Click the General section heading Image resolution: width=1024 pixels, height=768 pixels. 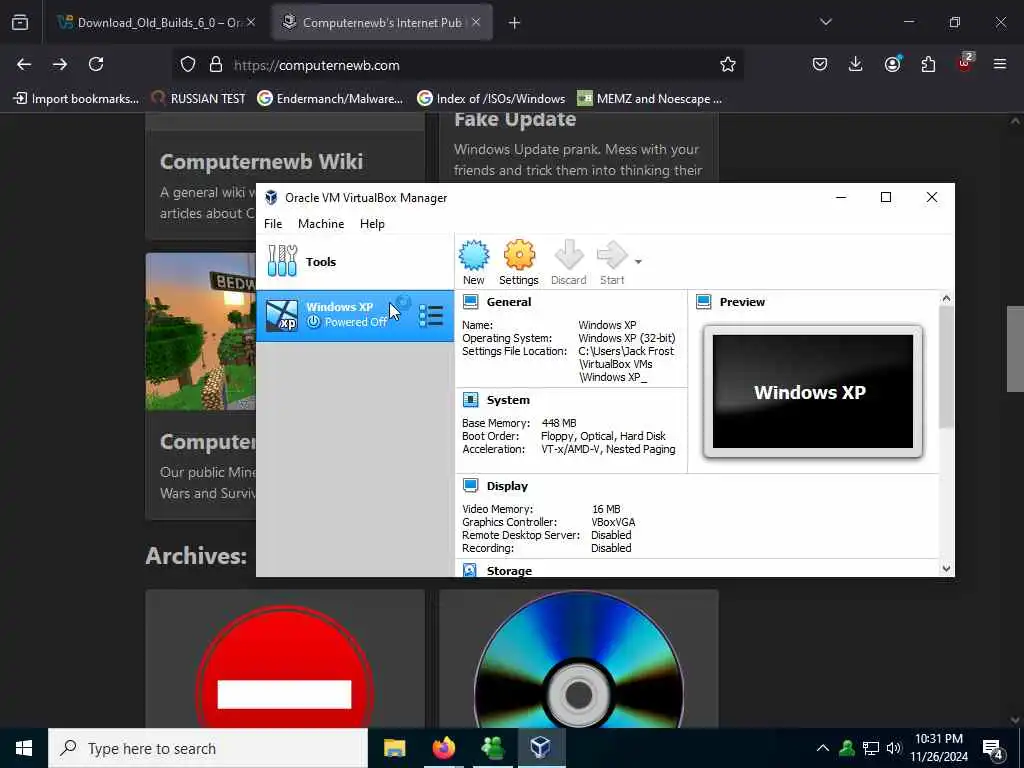pyautogui.click(x=509, y=302)
